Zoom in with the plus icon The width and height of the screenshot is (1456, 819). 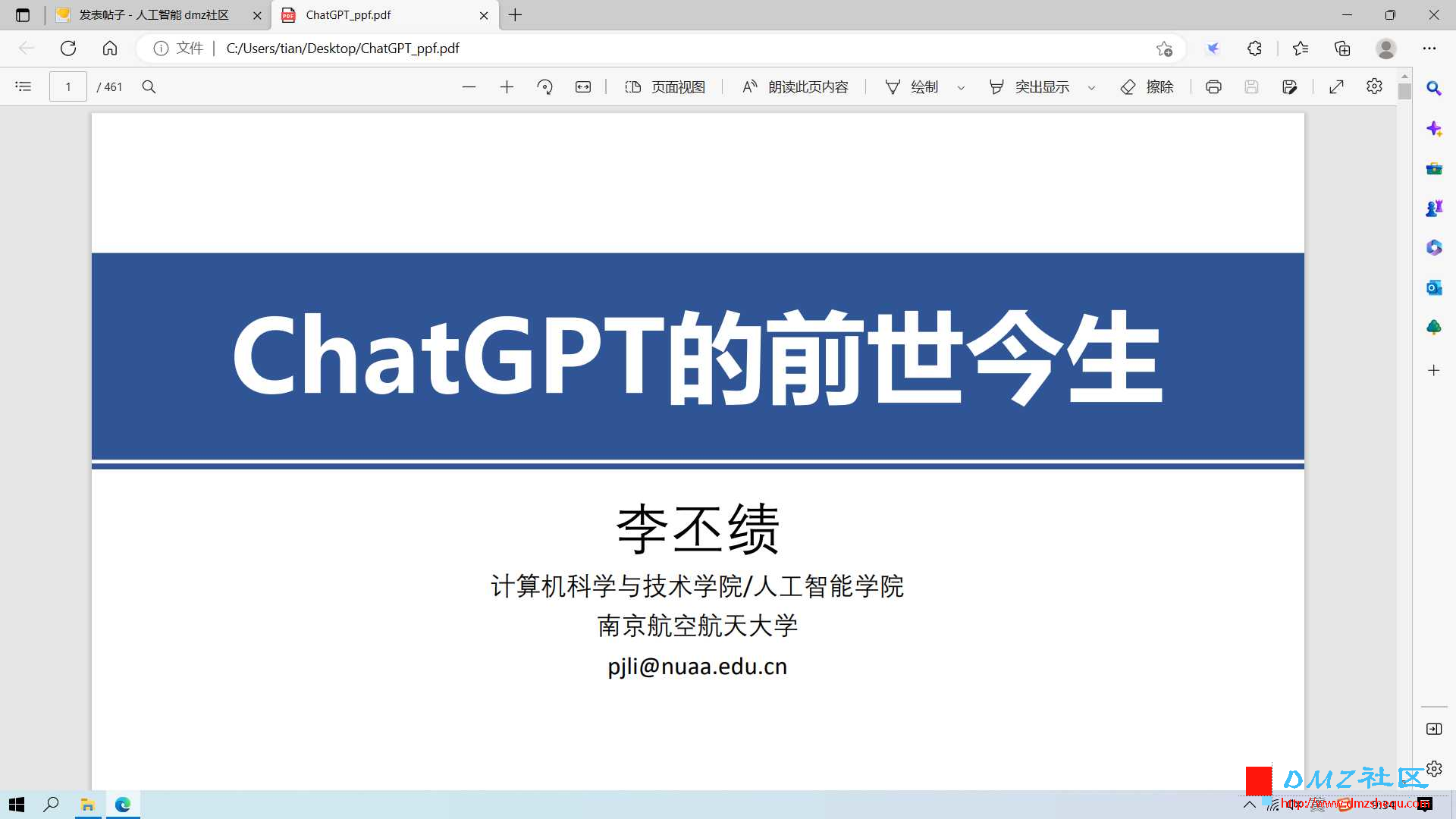(x=507, y=86)
